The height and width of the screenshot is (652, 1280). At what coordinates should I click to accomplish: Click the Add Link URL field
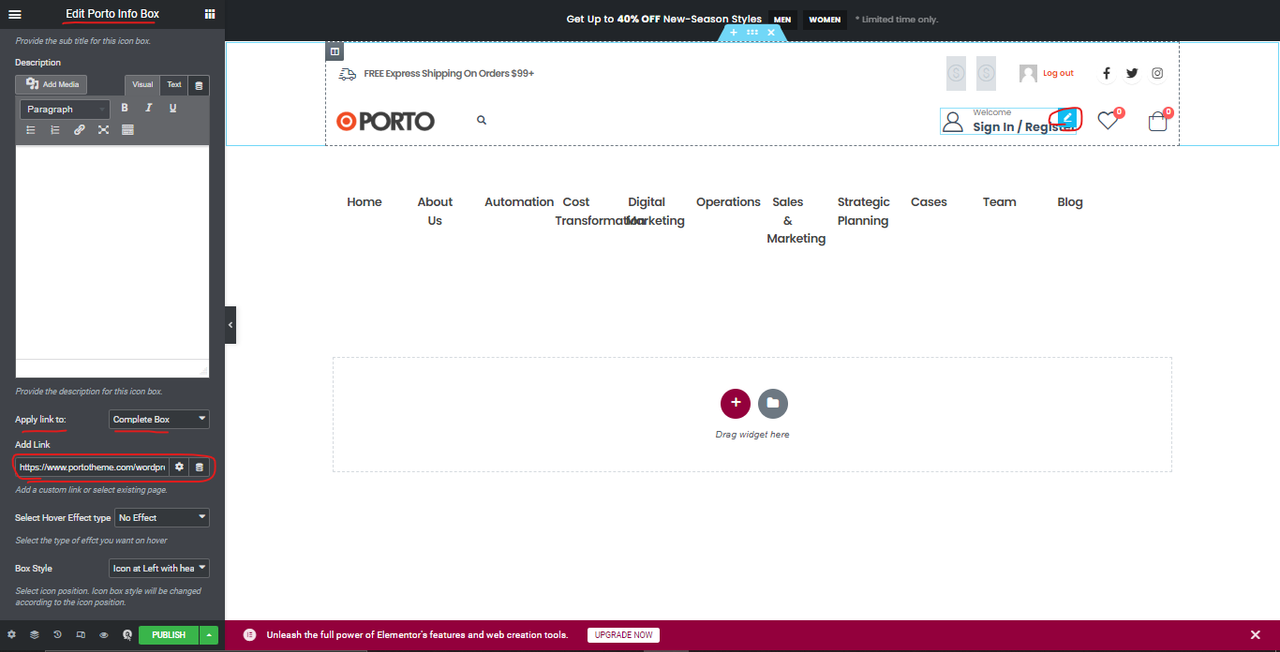[x=92, y=467]
